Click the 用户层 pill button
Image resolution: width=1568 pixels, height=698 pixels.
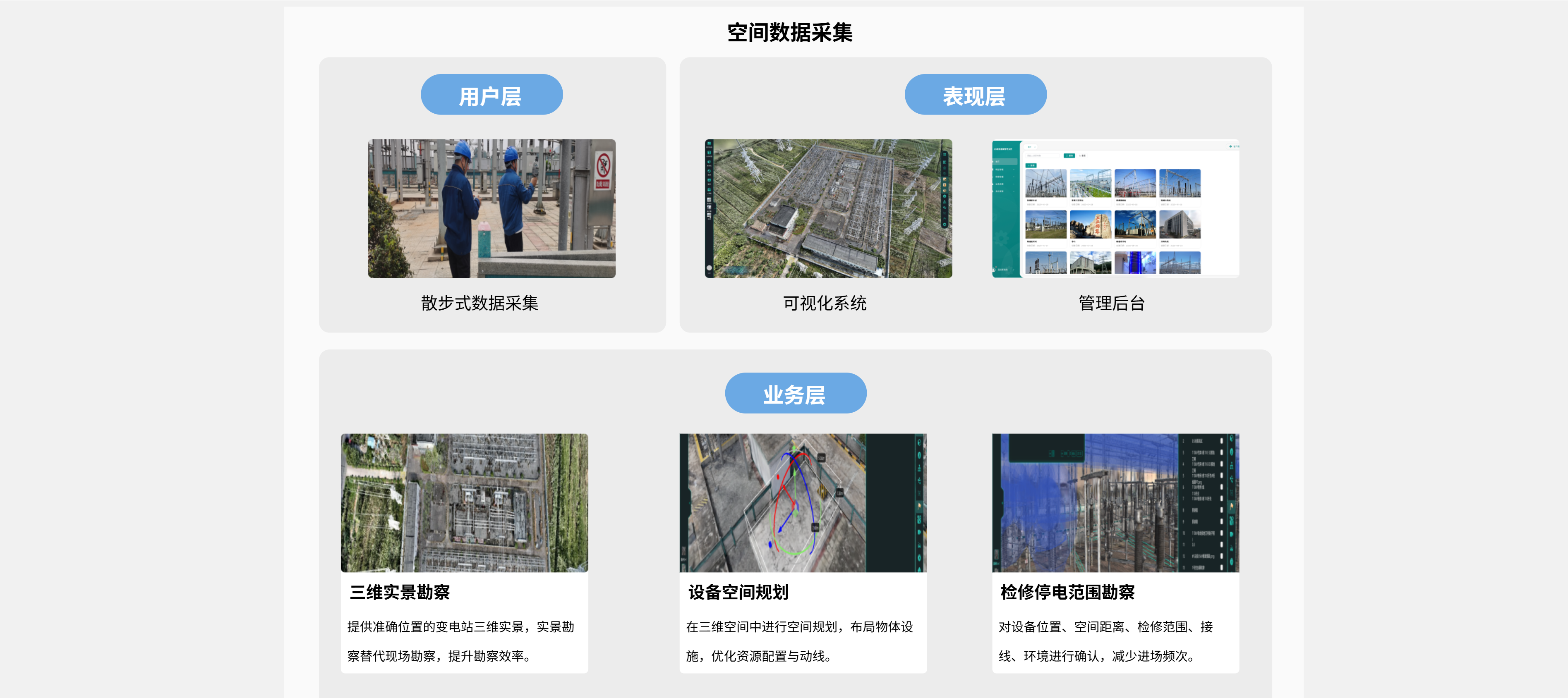tap(491, 95)
